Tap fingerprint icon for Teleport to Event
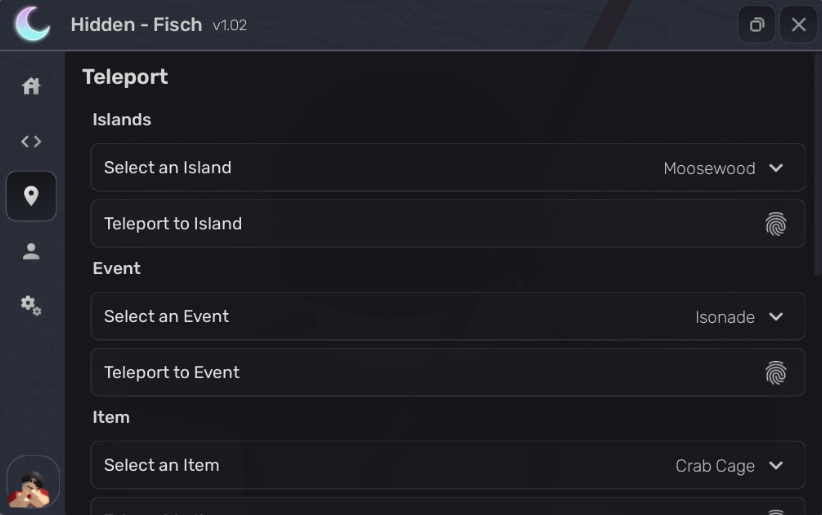 tap(775, 373)
